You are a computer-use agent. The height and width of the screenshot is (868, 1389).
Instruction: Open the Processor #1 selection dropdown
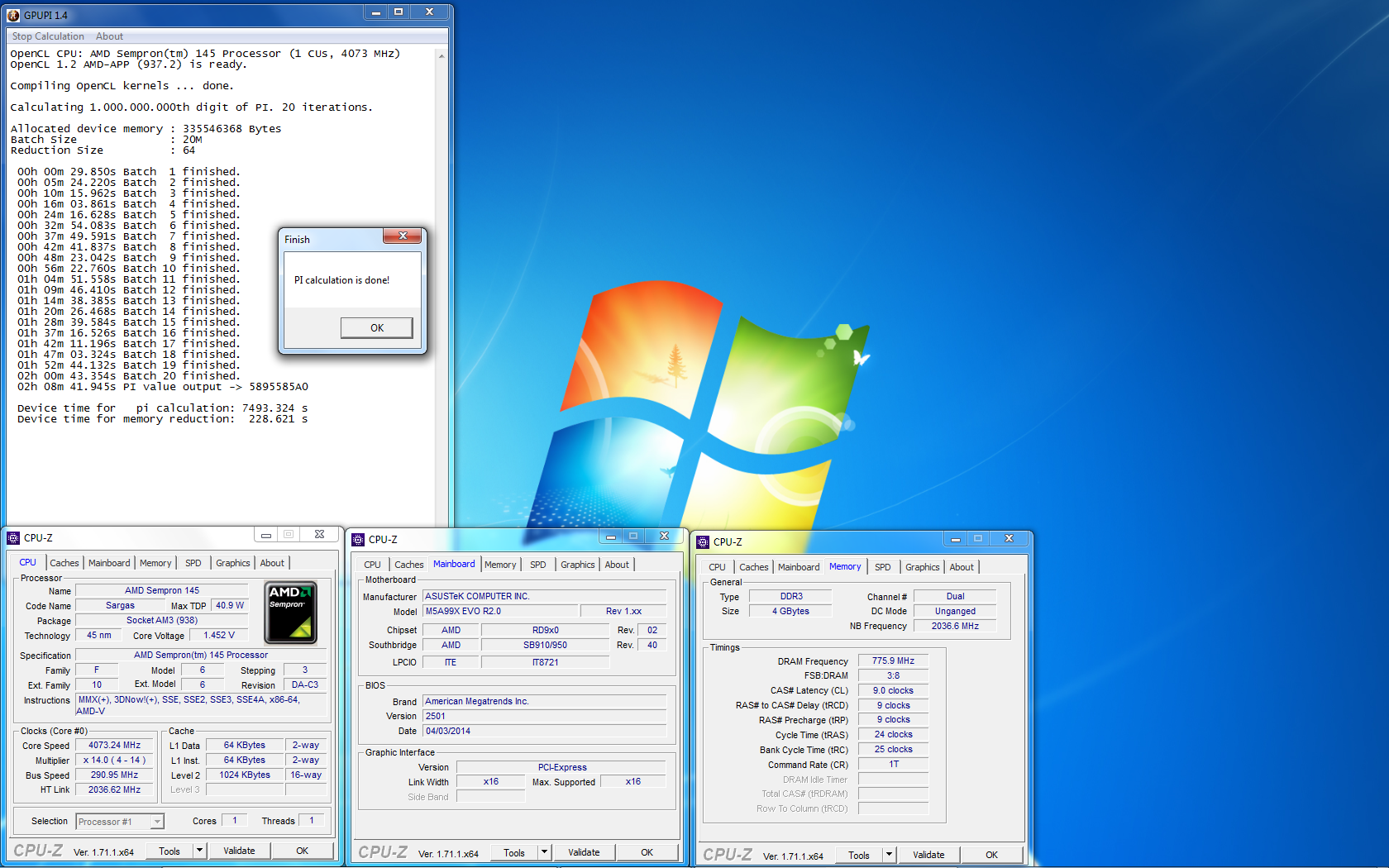point(156,822)
